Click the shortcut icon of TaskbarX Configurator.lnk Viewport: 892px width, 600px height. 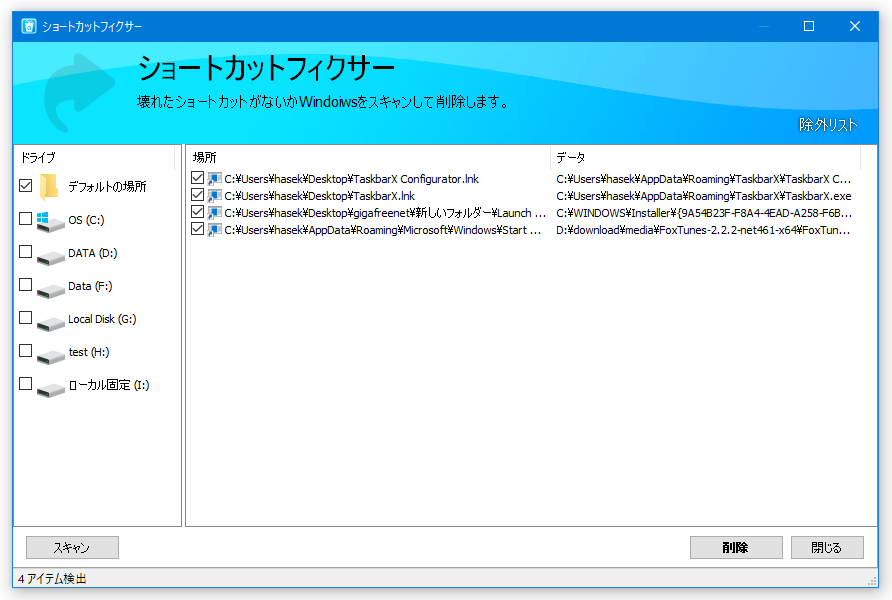214,179
